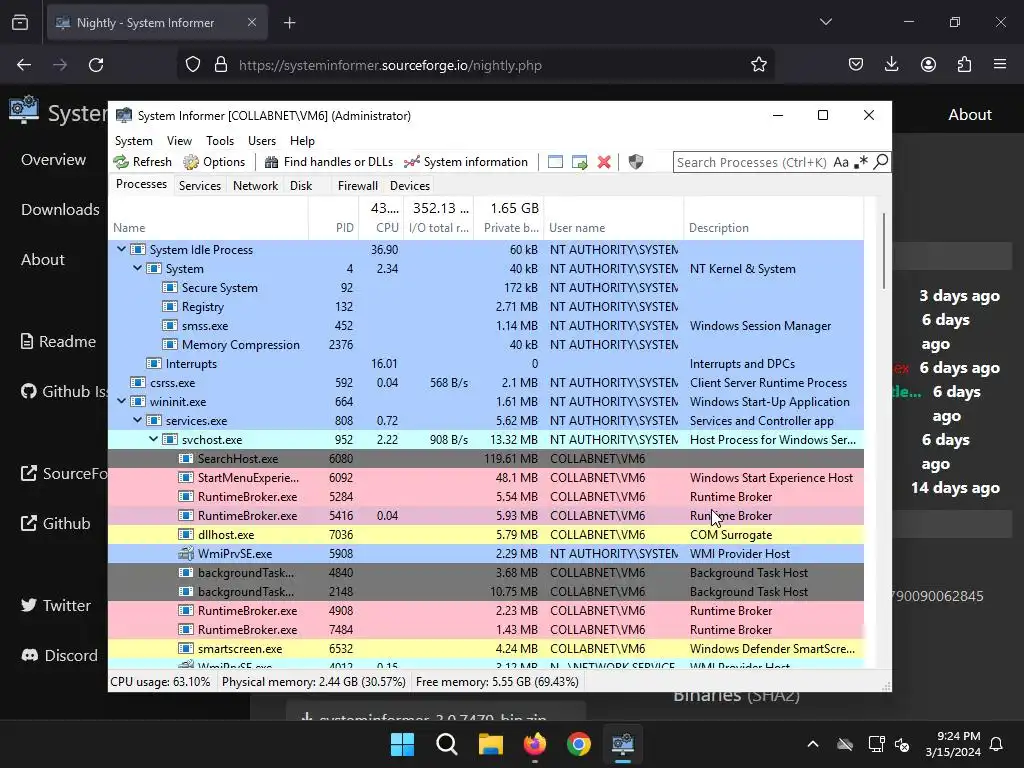The width and height of the screenshot is (1024, 768).
Task: Open the System menu
Action: (x=134, y=140)
